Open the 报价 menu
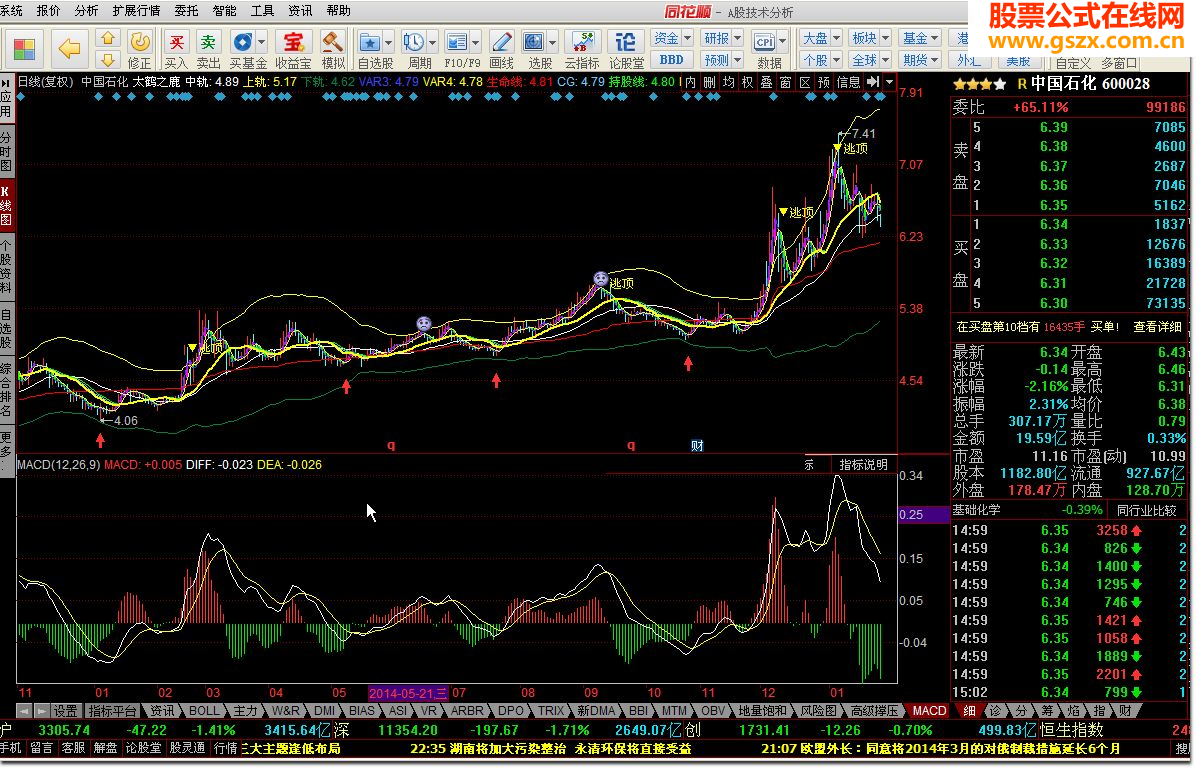1196x768 pixels. [x=48, y=11]
